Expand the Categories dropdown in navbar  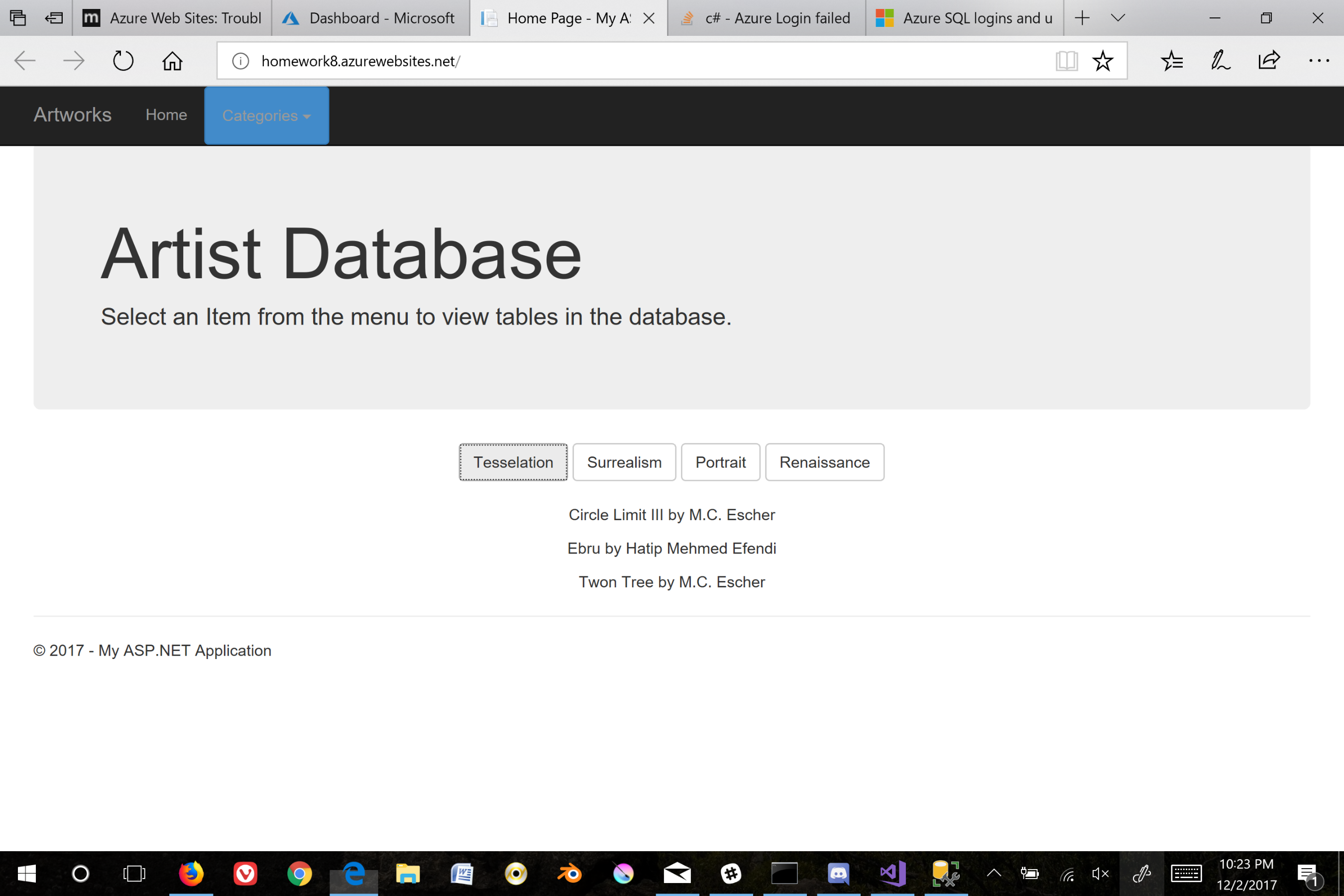coord(266,115)
